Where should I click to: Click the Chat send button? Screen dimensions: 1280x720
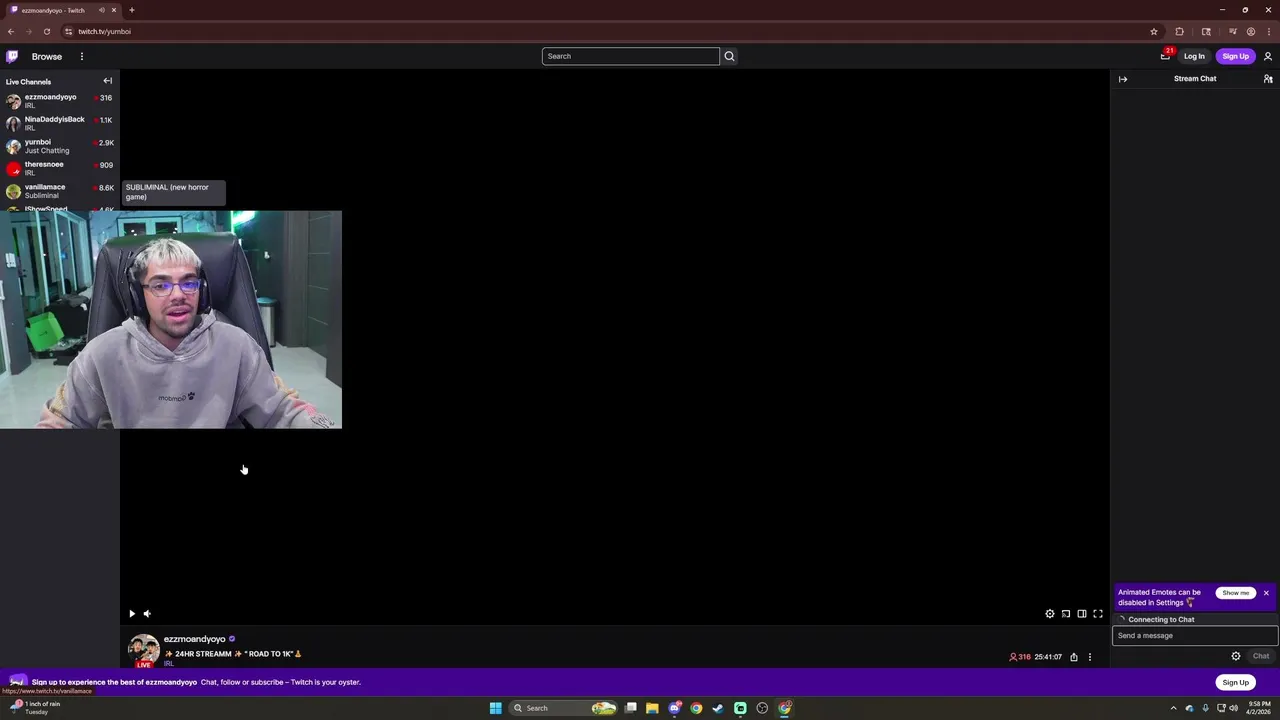pyautogui.click(x=1261, y=656)
